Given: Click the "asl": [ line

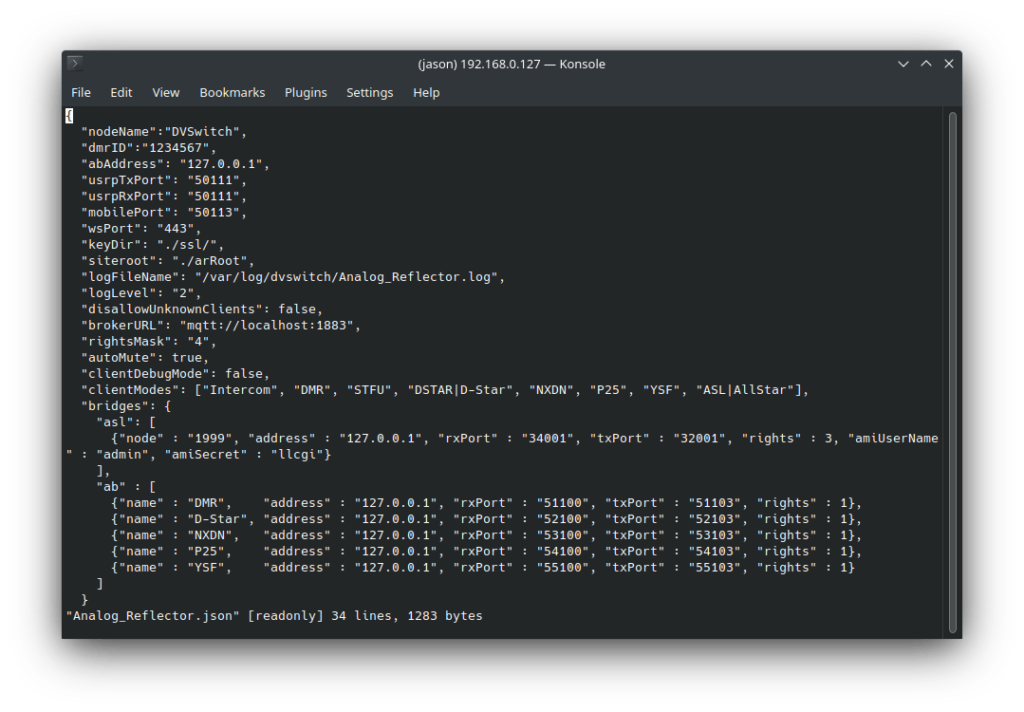Looking at the screenshot, I should [125, 422].
